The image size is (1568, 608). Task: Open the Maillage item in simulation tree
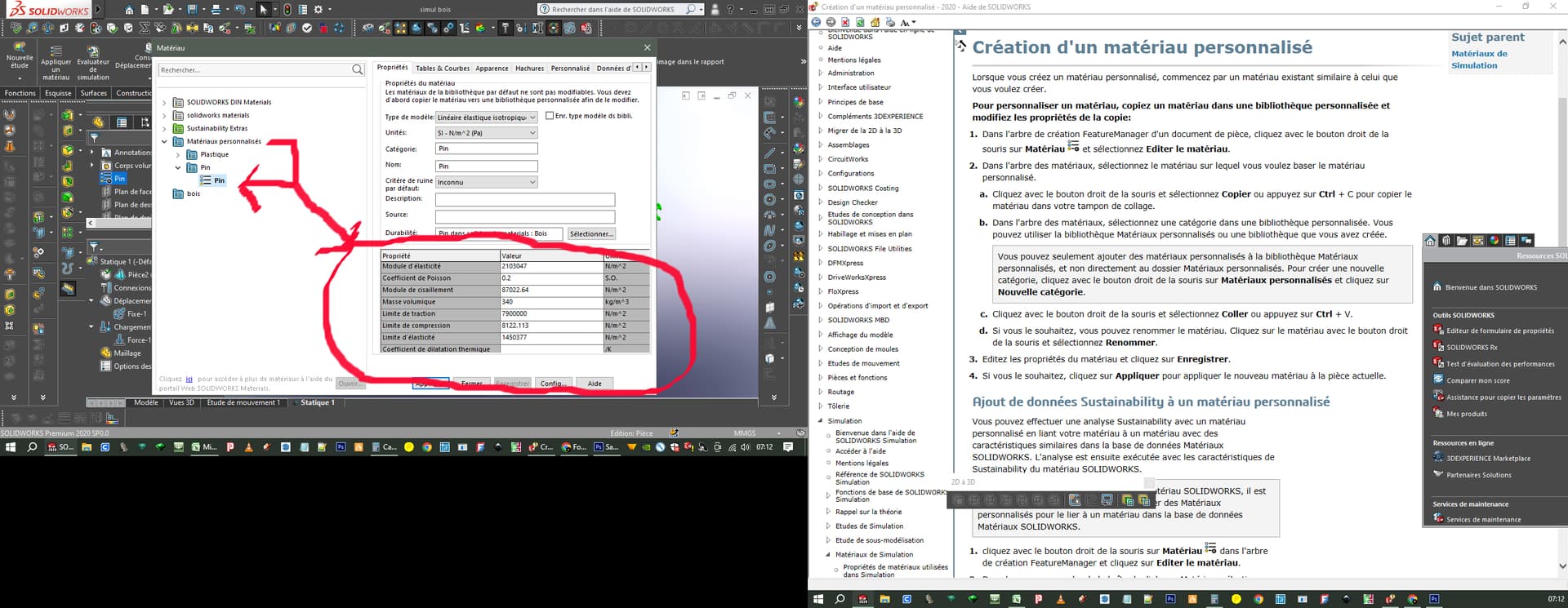click(127, 353)
